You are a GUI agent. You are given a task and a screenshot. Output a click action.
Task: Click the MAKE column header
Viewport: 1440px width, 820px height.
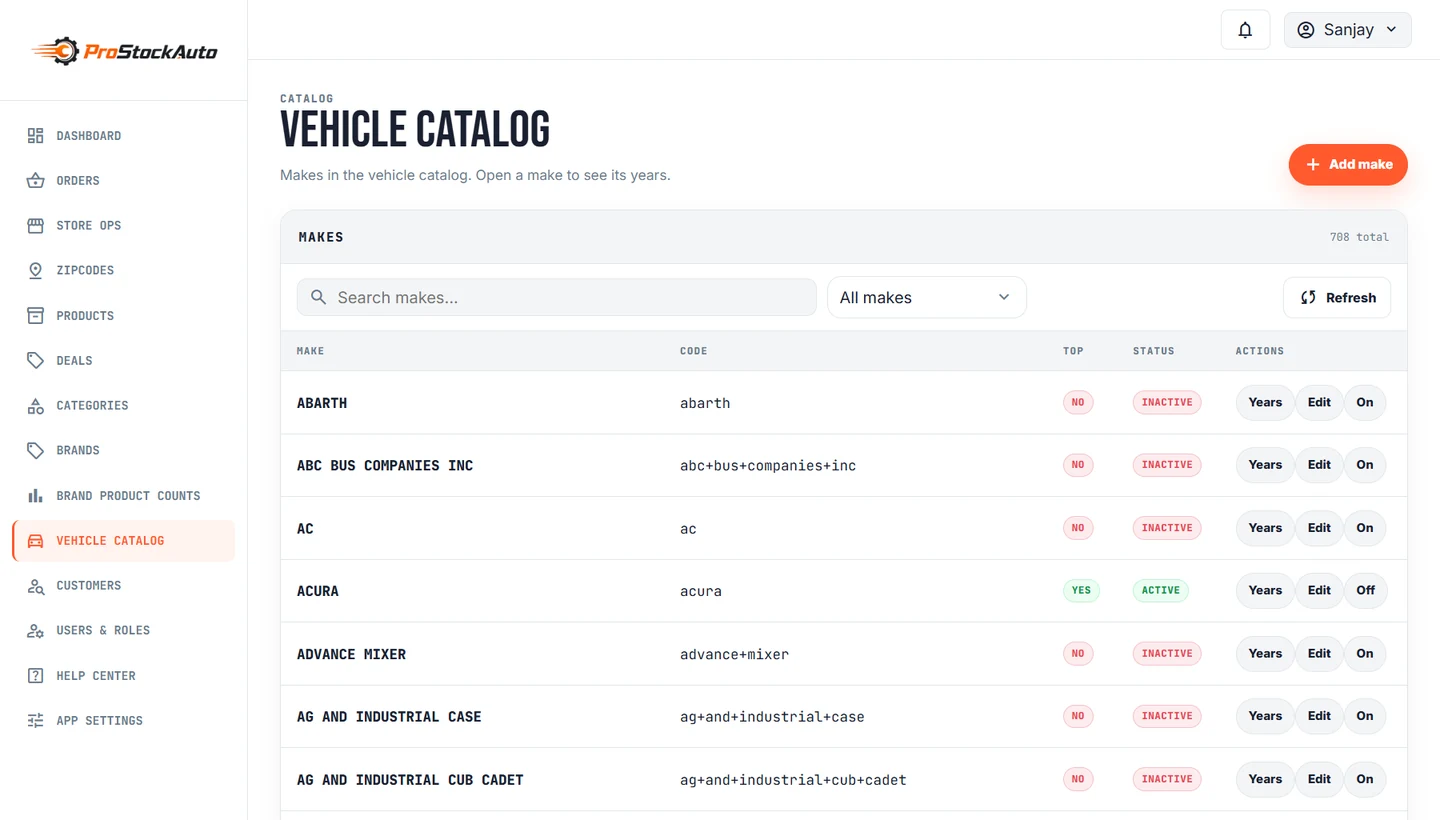[310, 351]
